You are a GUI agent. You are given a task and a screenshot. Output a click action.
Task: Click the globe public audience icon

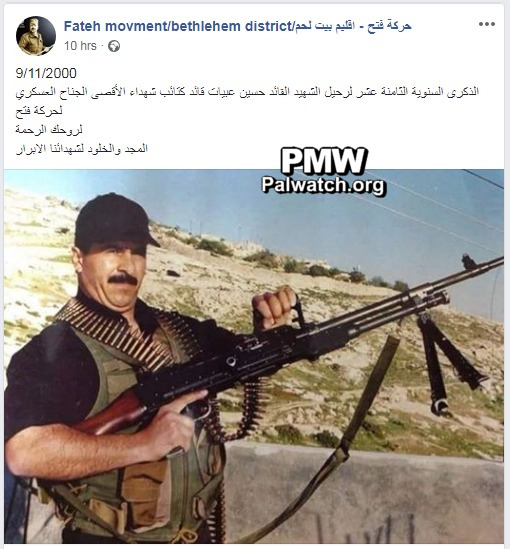click(x=114, y=46)
